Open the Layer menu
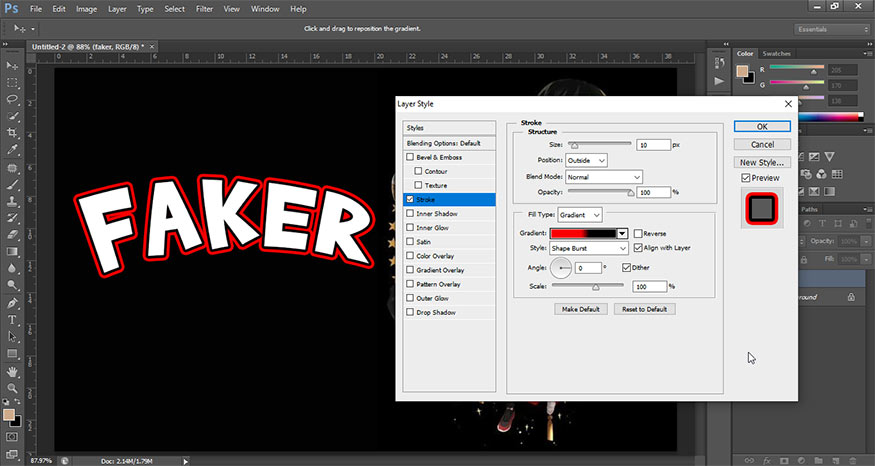875x466 pixels. click(x=117, y=9)
